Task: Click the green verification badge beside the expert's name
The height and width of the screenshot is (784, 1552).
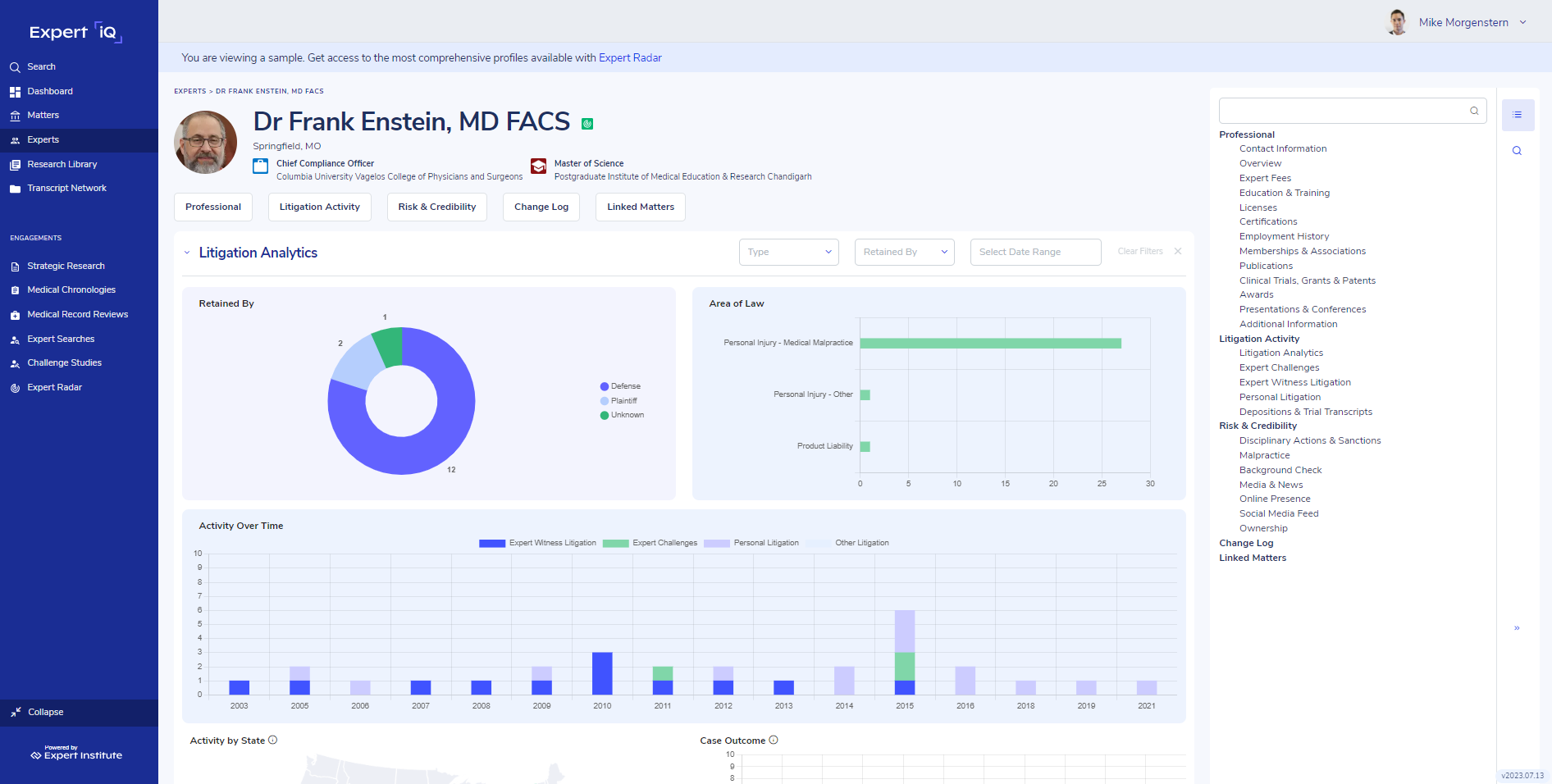Action: [x=587, y=122]
